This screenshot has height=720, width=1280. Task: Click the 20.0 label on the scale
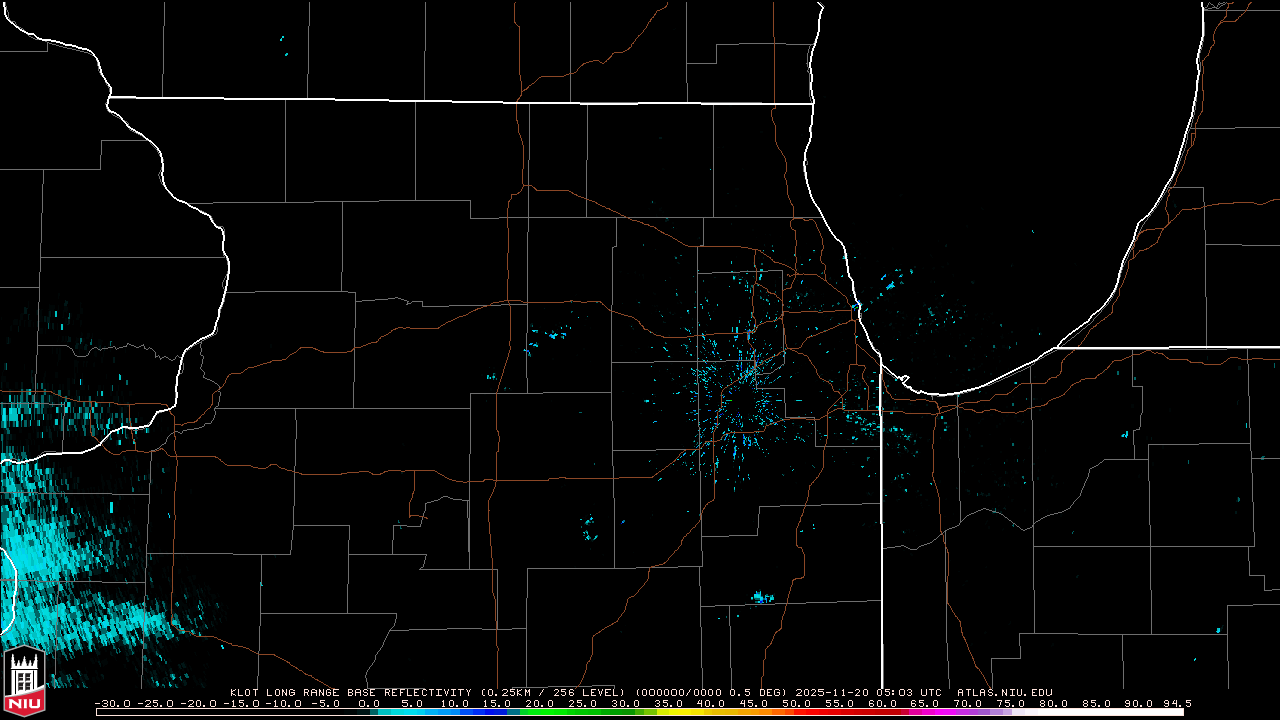[x=540, y=703]
